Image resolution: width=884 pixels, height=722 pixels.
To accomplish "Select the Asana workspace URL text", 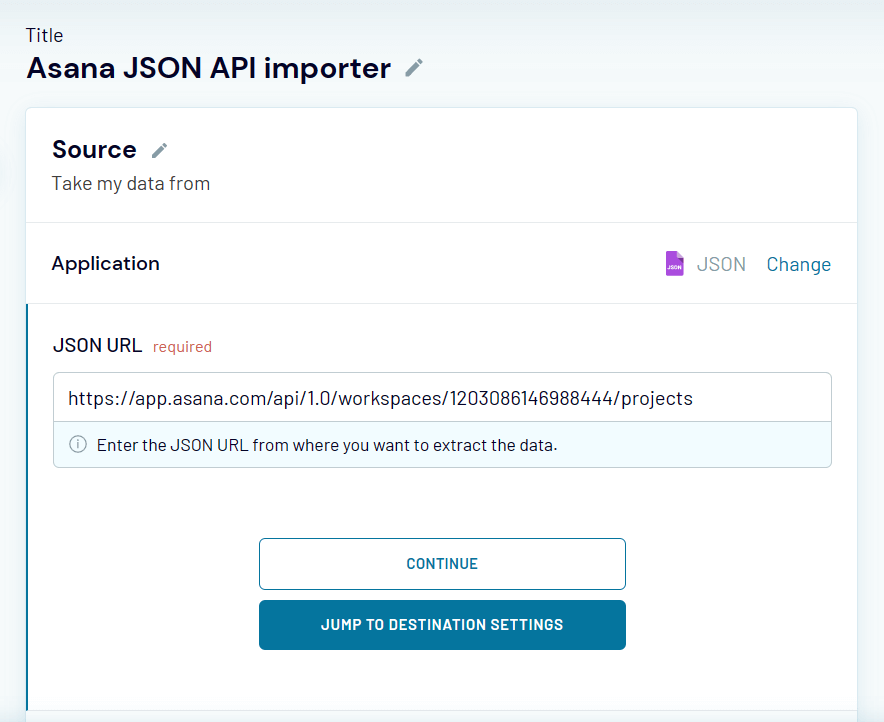I will click(x=380, y=397).
